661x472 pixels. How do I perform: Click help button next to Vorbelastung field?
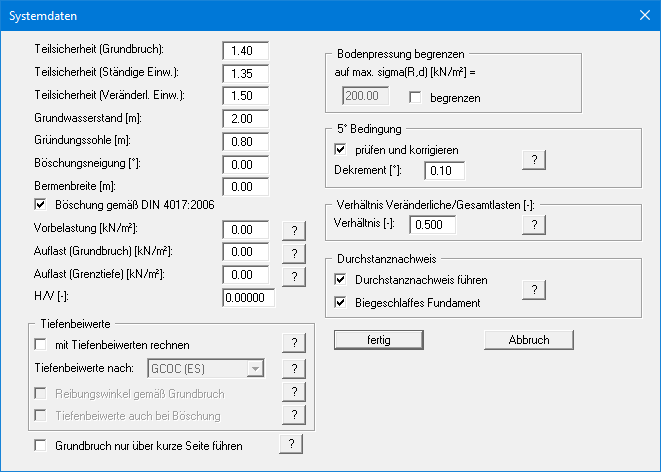(293, 230)
